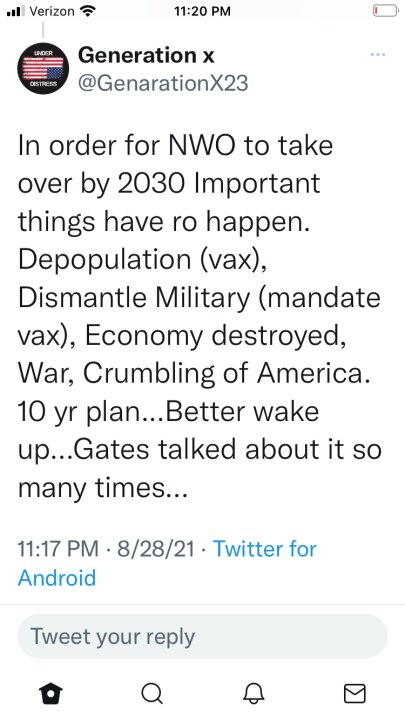Go to the Home tab icon
This screenshot has height=720, width=405.
(51, 692)
